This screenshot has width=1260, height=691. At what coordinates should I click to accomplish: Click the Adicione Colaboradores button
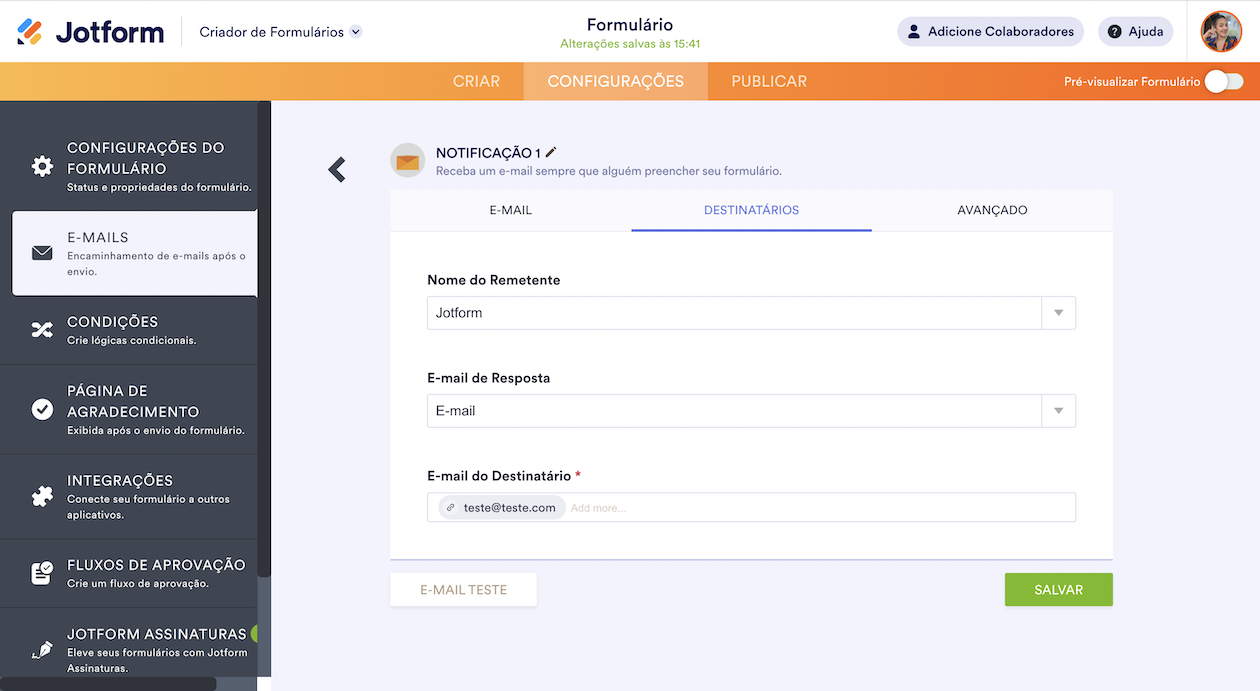pos(990,32)
